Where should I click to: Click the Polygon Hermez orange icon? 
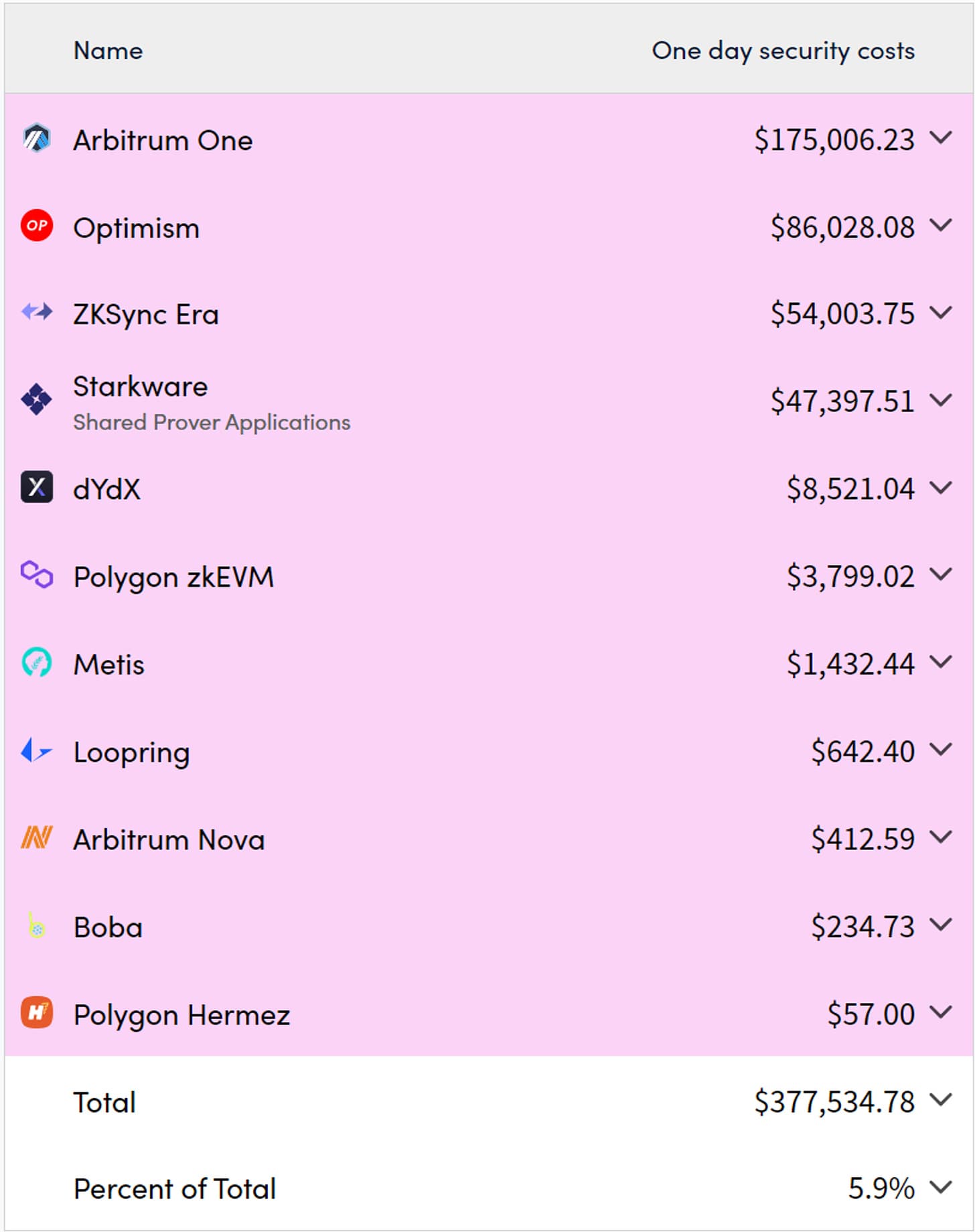(x=37, y=1013)
